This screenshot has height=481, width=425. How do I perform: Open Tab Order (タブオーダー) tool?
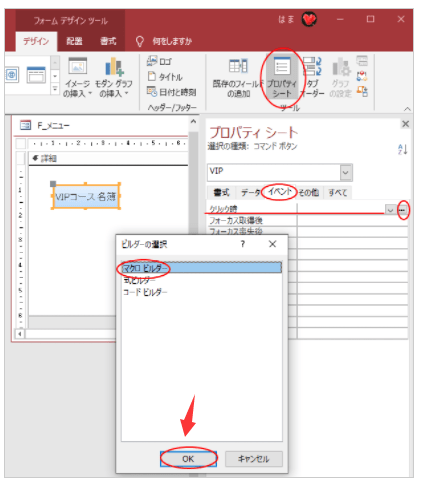(x=312, y=77)
